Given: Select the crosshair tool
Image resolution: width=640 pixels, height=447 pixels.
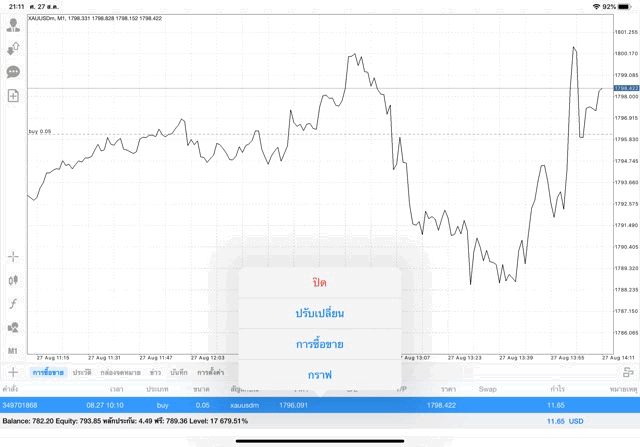Looking at the screenshot, I should coord(13,257).
